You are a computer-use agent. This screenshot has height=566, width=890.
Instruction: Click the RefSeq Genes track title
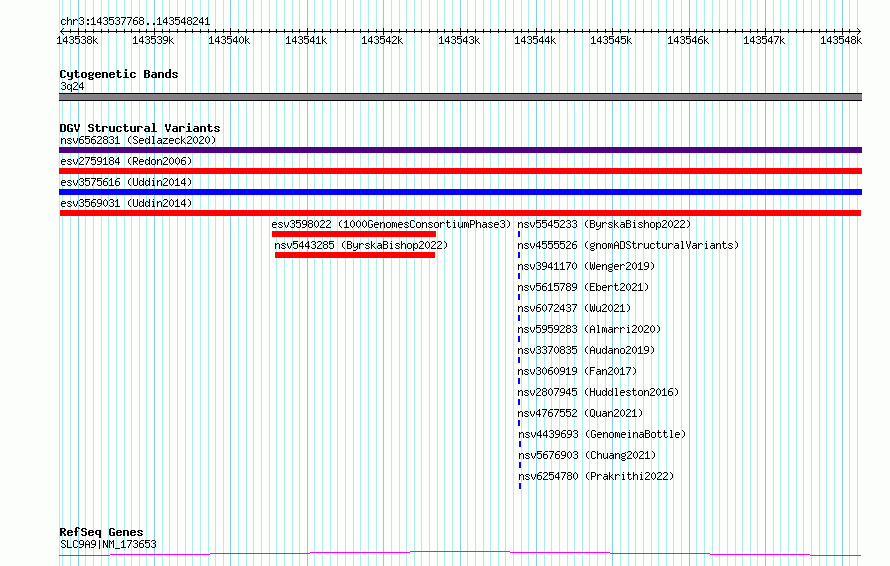(x=101, y=532)
